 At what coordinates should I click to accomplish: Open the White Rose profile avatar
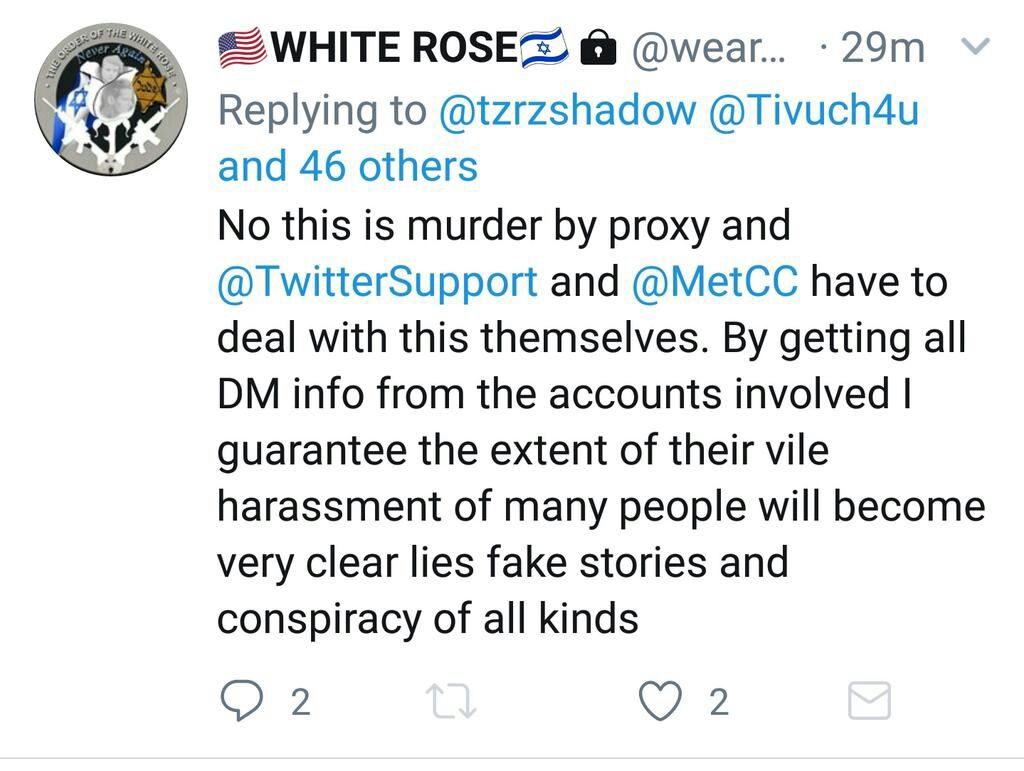[x=111, y=99]
